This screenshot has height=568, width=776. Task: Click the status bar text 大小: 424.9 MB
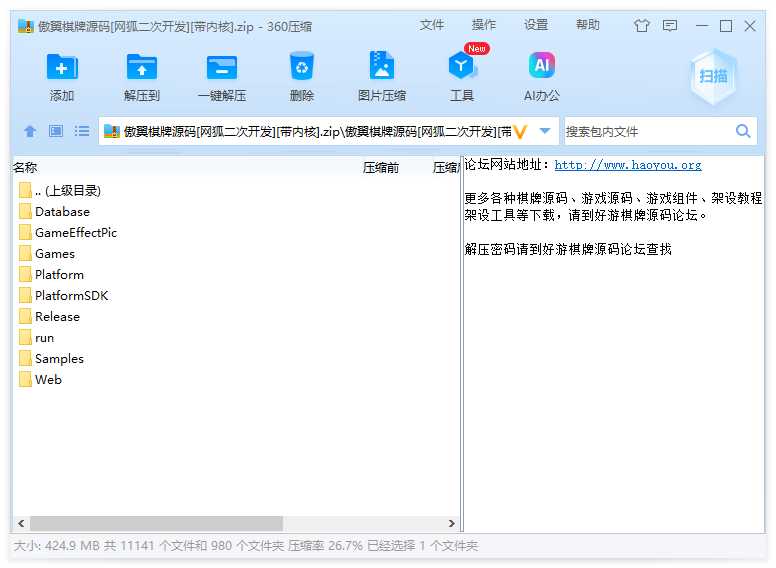tap(57, 546)
